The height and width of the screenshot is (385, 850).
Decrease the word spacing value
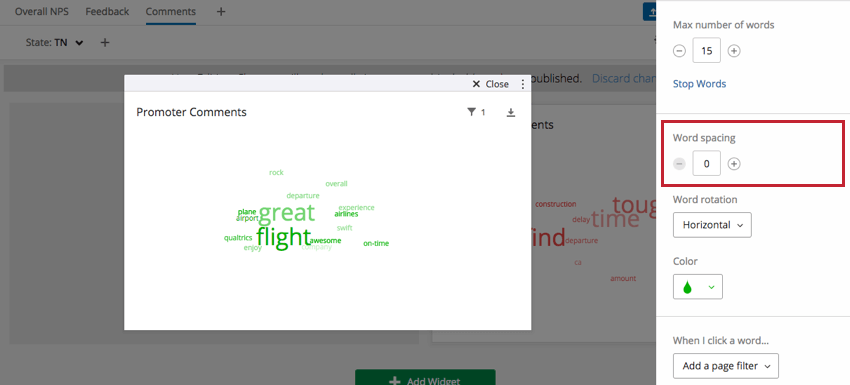pos(679,164)
